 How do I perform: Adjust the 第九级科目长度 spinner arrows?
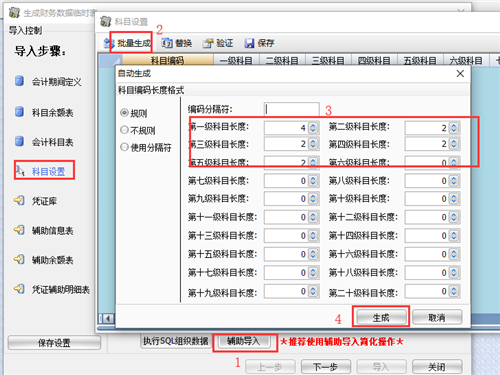point(313,199)
